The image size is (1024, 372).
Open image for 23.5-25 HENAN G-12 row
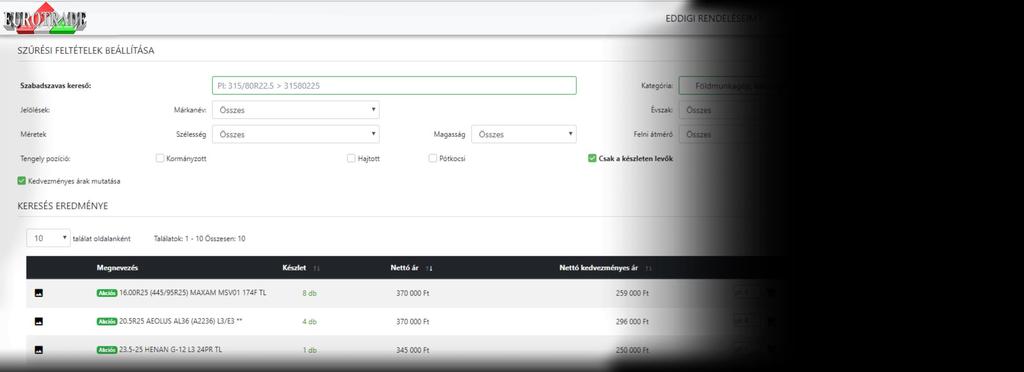tap(39, 350)
